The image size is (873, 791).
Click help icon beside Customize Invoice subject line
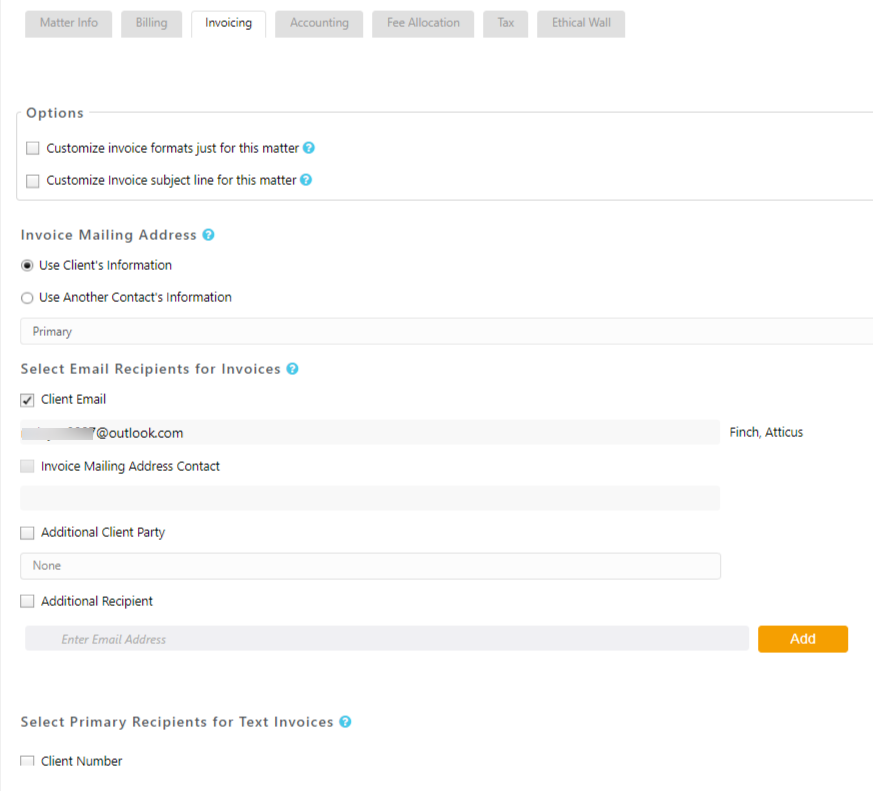306,180
